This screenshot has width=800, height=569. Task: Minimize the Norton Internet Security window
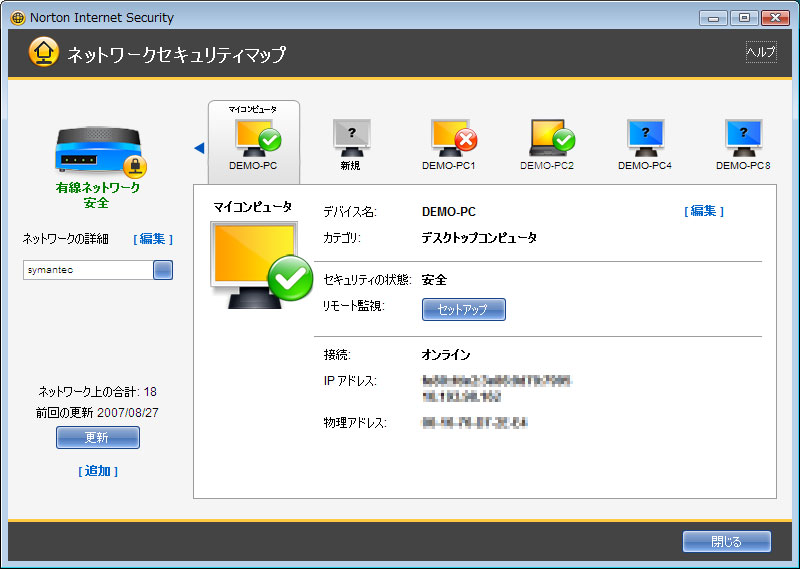coord(713,18)
